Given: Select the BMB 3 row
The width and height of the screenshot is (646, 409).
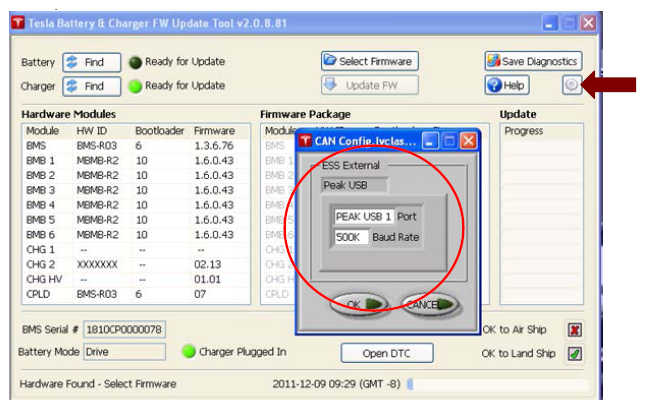Looking at the screenshot, I should (136, 190).
